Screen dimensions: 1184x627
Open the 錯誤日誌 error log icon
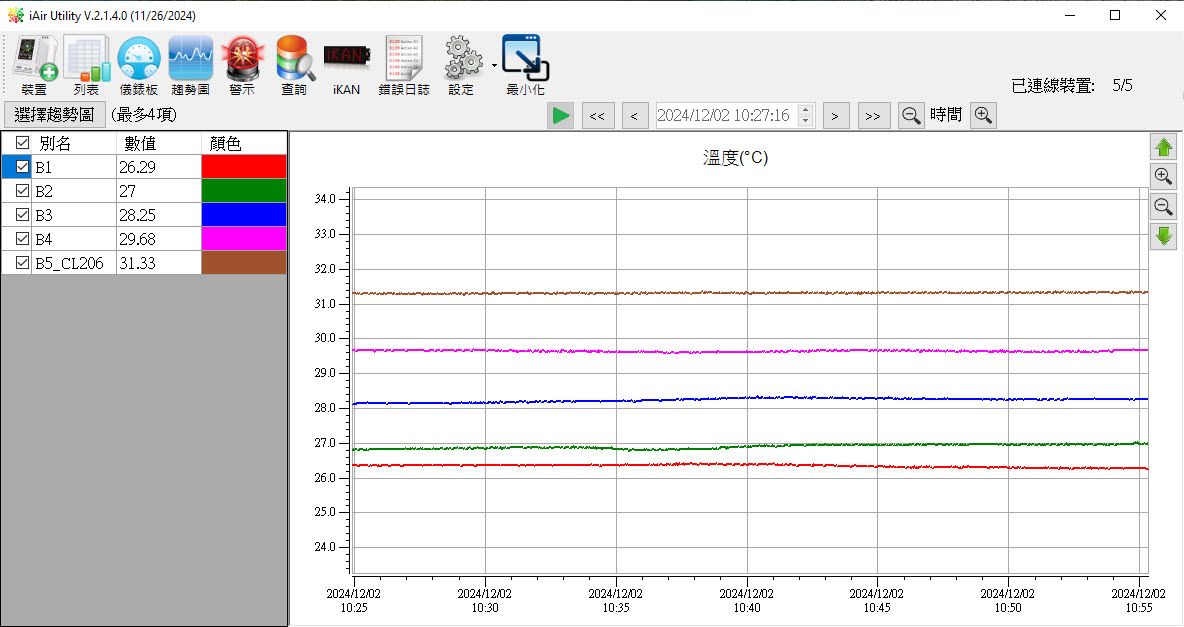pos(404,64)
